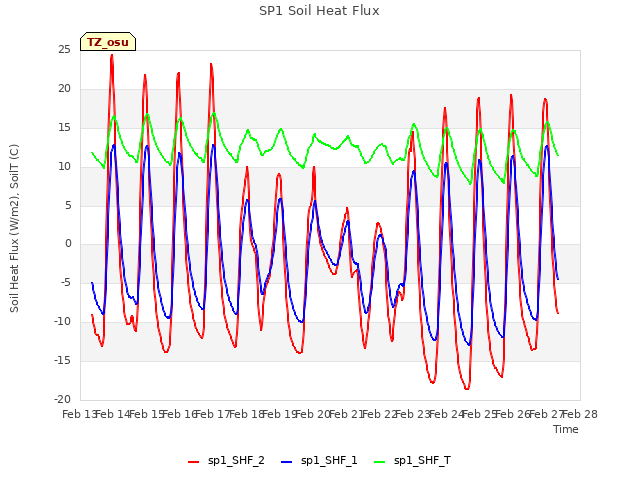The width and height of the screenshot is (640, 480).
Task: Click the red sp1_SHF_2 legend swatch
Action: 193,462
